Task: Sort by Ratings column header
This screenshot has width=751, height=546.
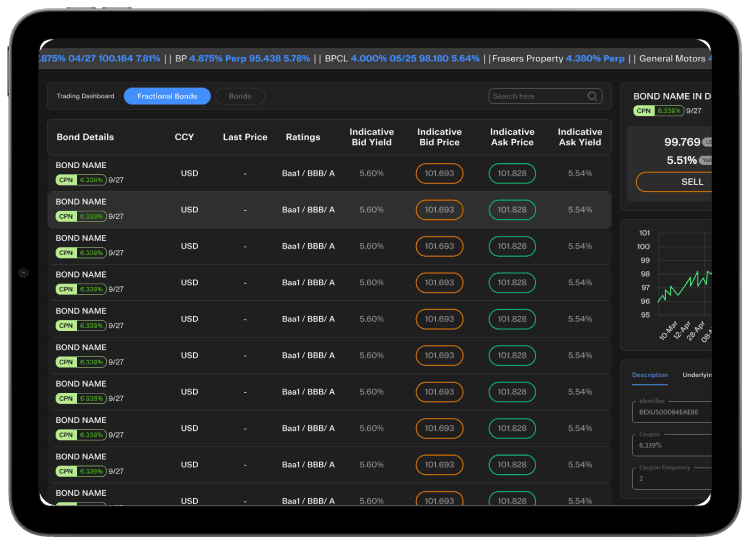Action: coord(303,137)
